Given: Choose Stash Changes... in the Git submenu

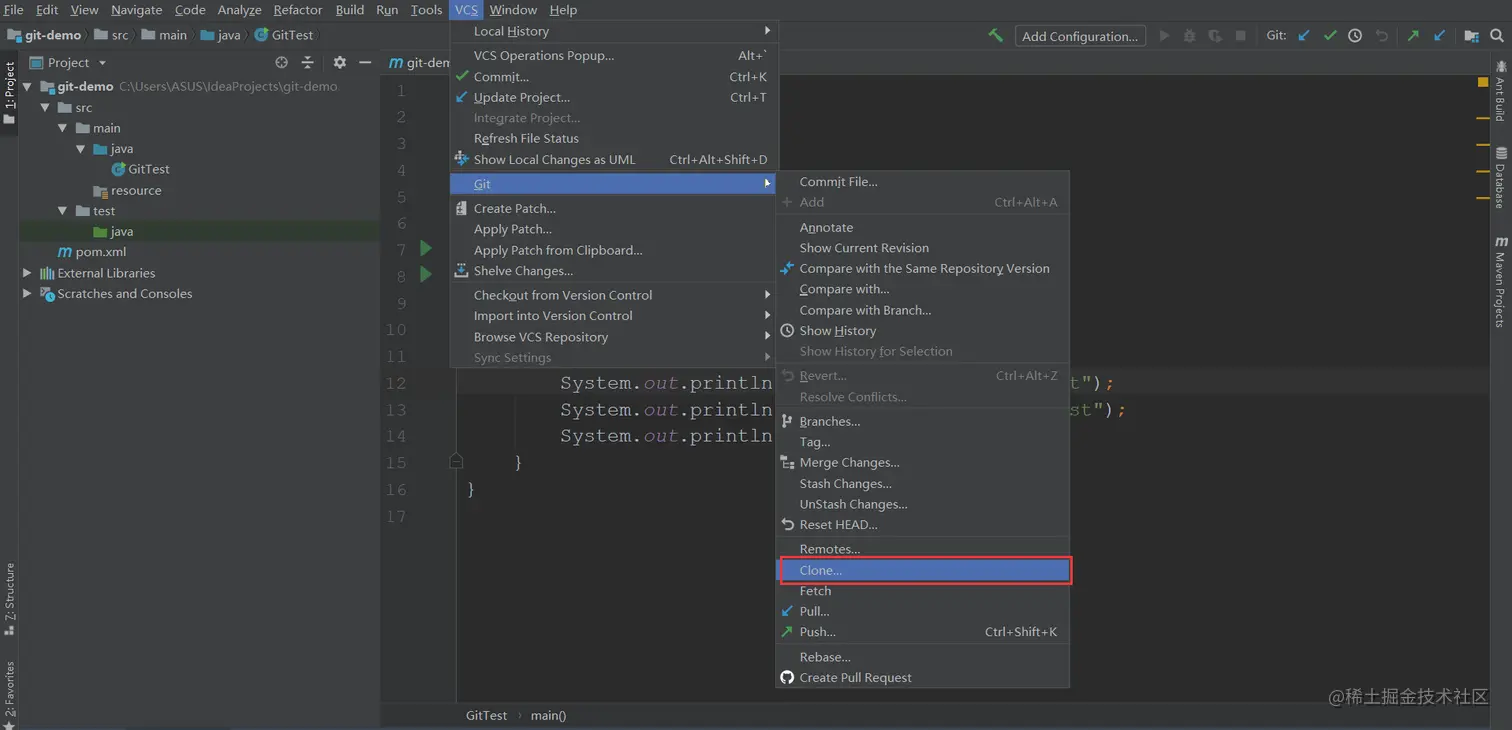Looking at the screenshot, I should pos(923,483).
